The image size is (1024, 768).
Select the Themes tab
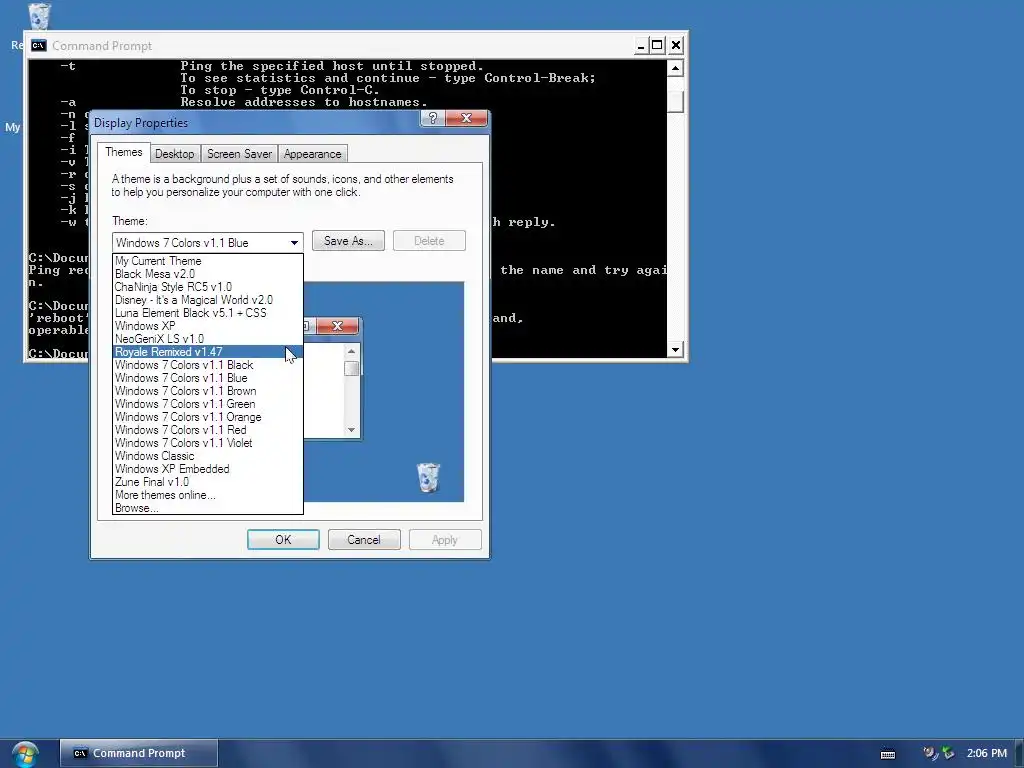[x=123, y=152]
